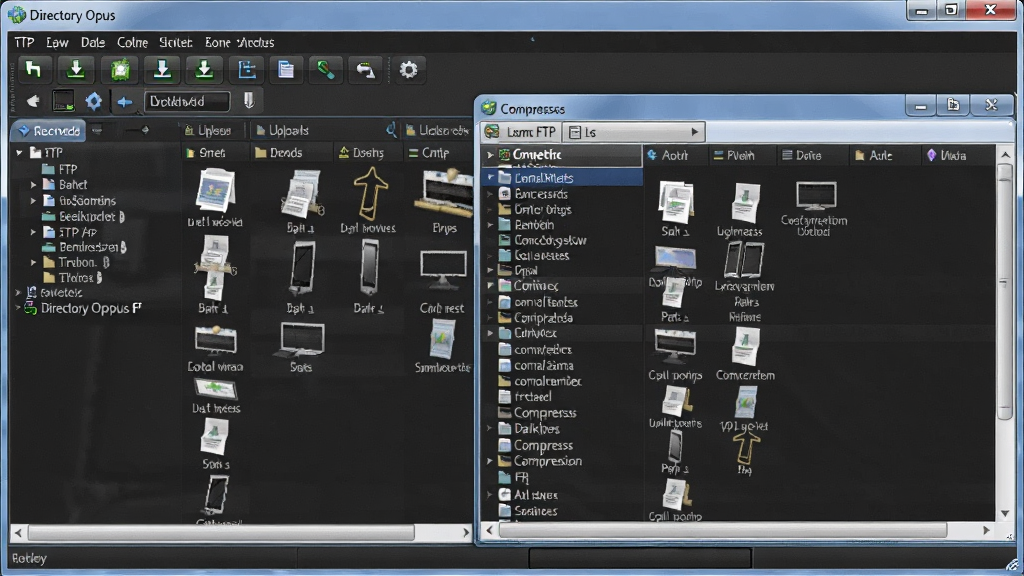Click the Compresses window title icon

(488, 108)
